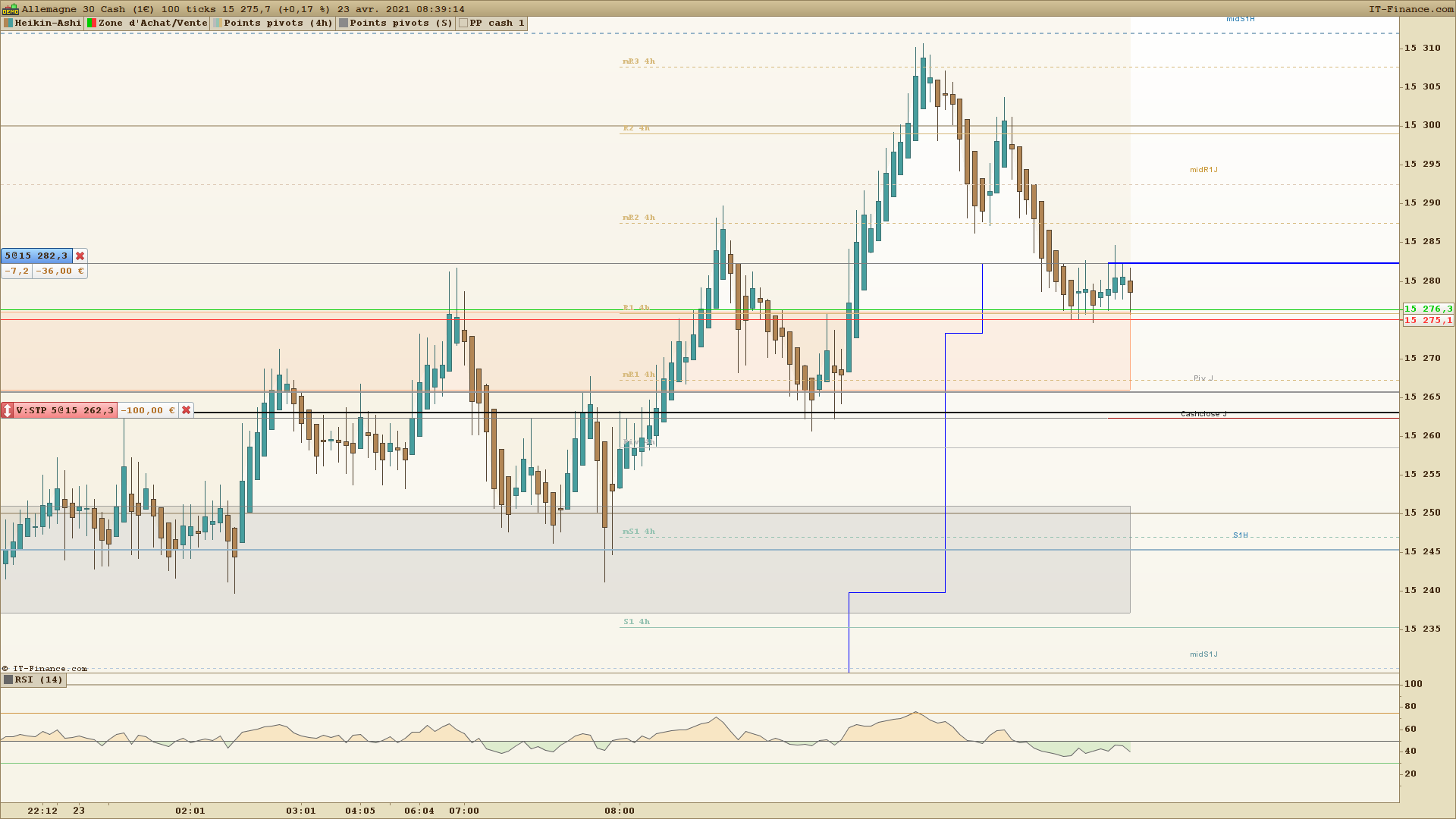Click the IT-Finance.com link at top right

tap(1410, 9)
